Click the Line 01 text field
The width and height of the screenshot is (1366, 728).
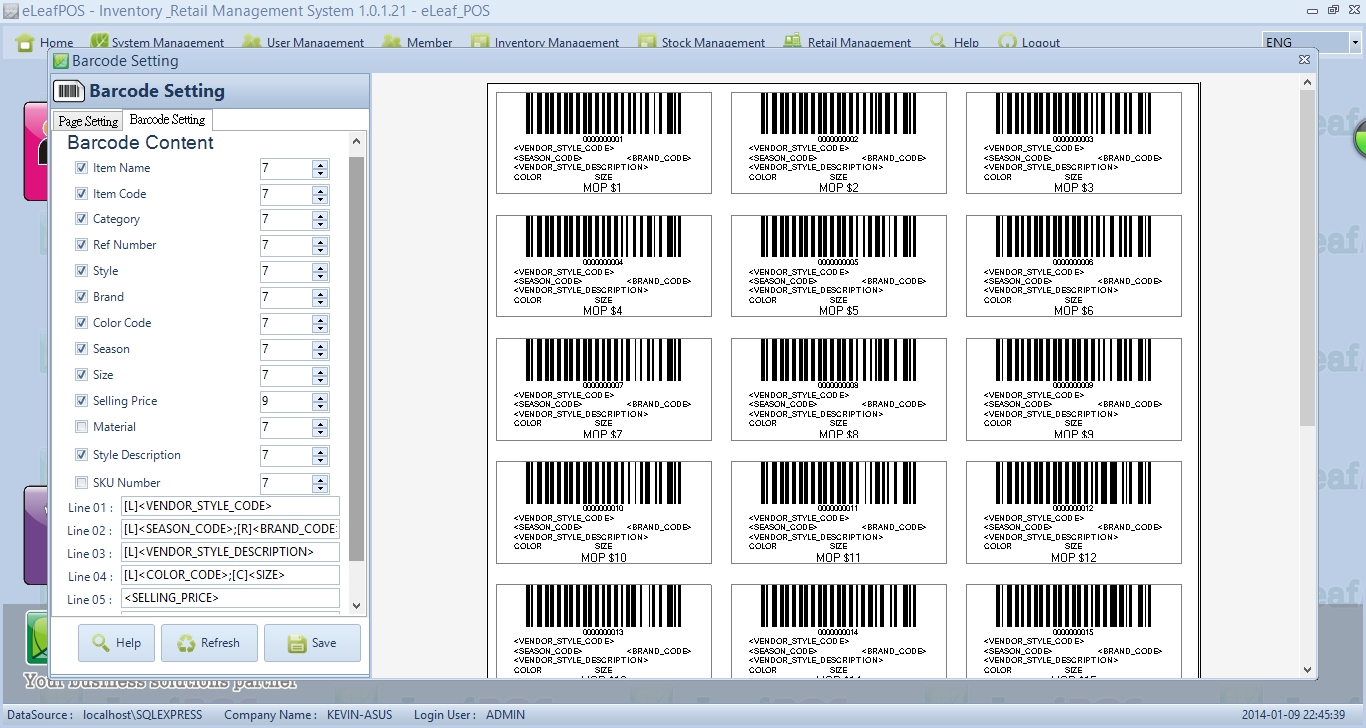230,507
